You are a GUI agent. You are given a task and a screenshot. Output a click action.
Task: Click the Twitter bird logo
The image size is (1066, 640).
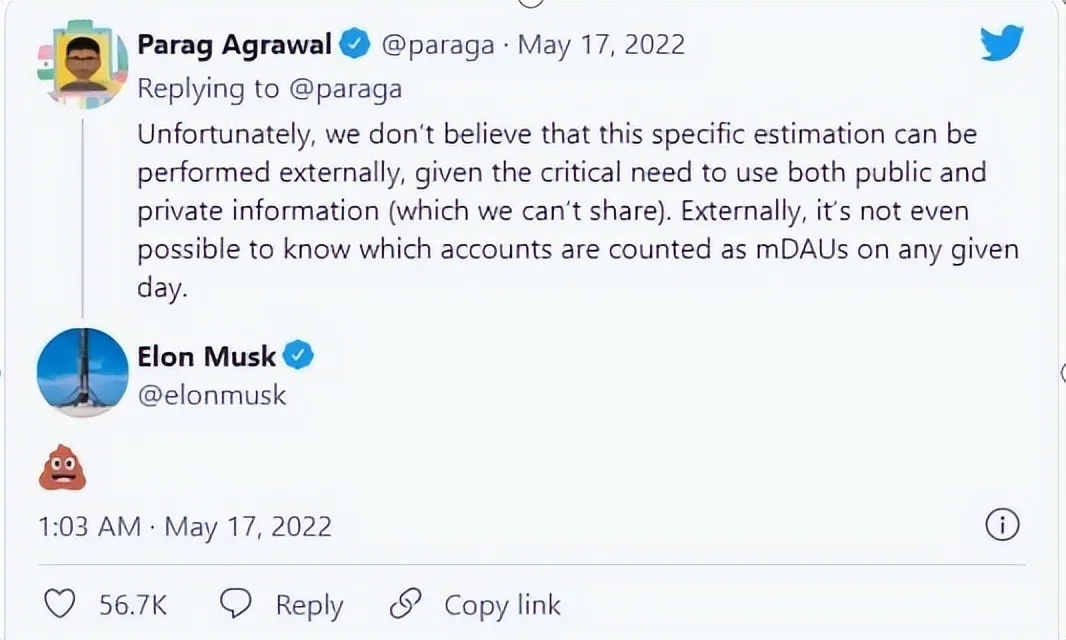point(1000,45)
